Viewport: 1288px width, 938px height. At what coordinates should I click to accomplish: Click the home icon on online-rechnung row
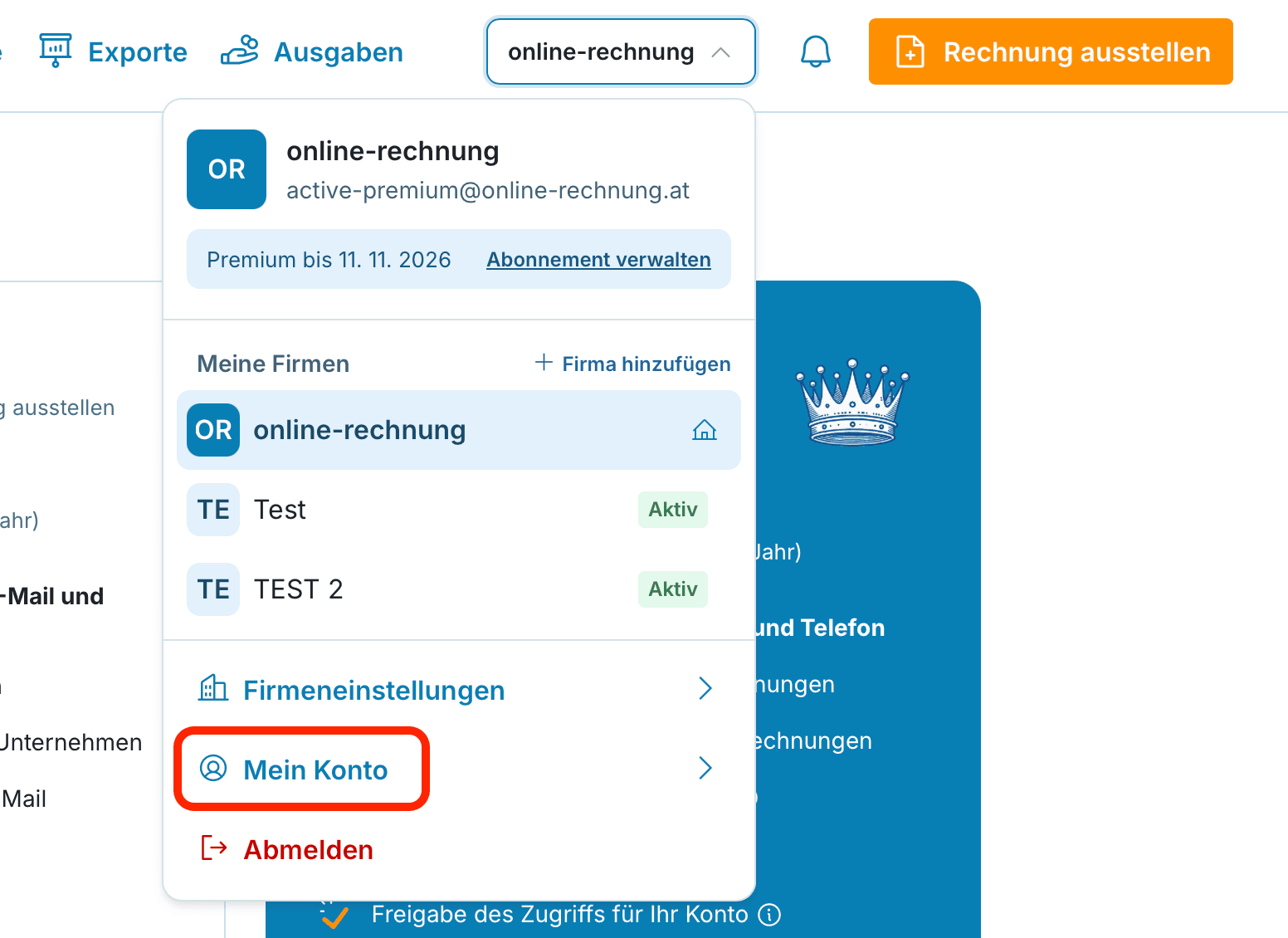pos(705,430)
